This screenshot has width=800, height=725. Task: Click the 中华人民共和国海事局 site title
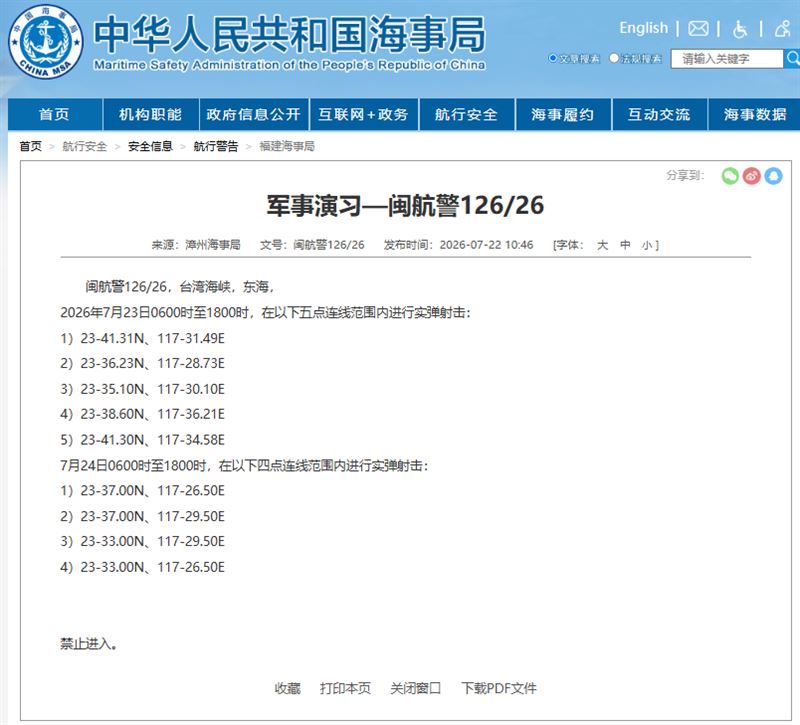(x=289, y=35)
